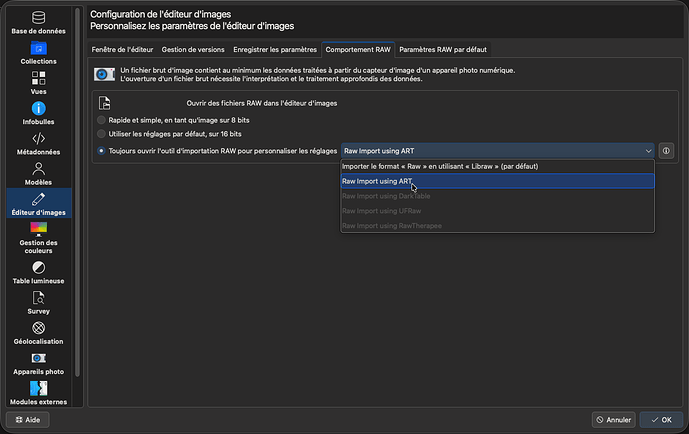Open the Modules externes settings page
Image resolution: width=689 pixels, height=434 pixels.
(39, 393)
